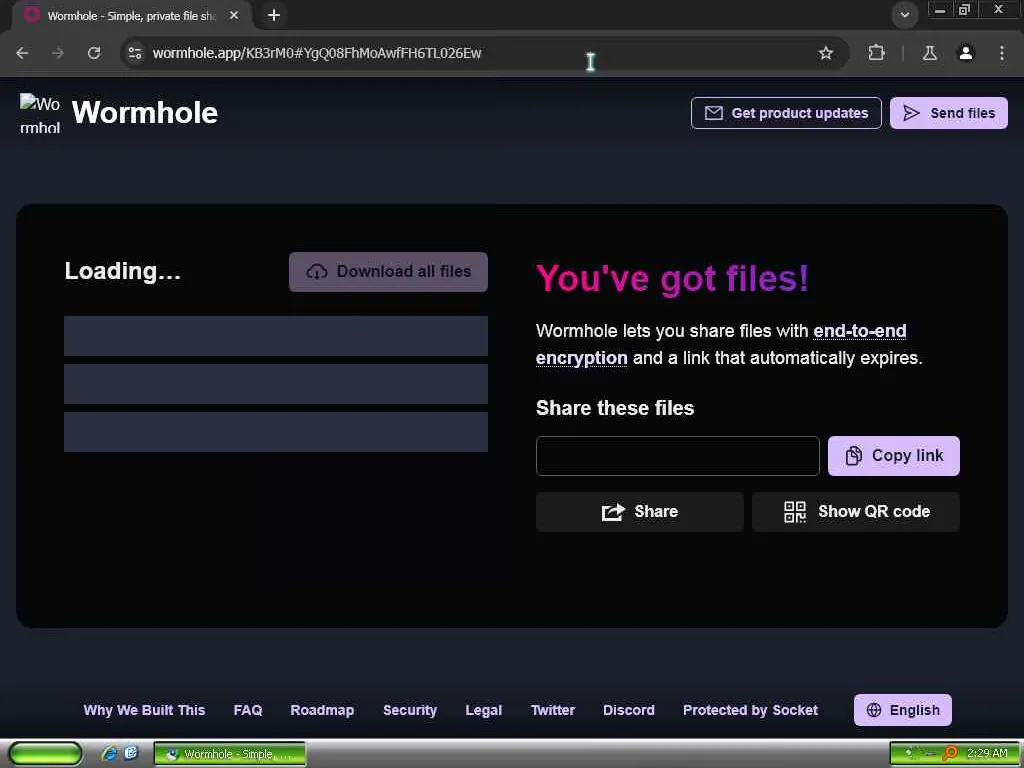The height and width of the screenshot is (768, 1024).
Task: Open Chrome three-dot menu
Action: (1002, 53)
